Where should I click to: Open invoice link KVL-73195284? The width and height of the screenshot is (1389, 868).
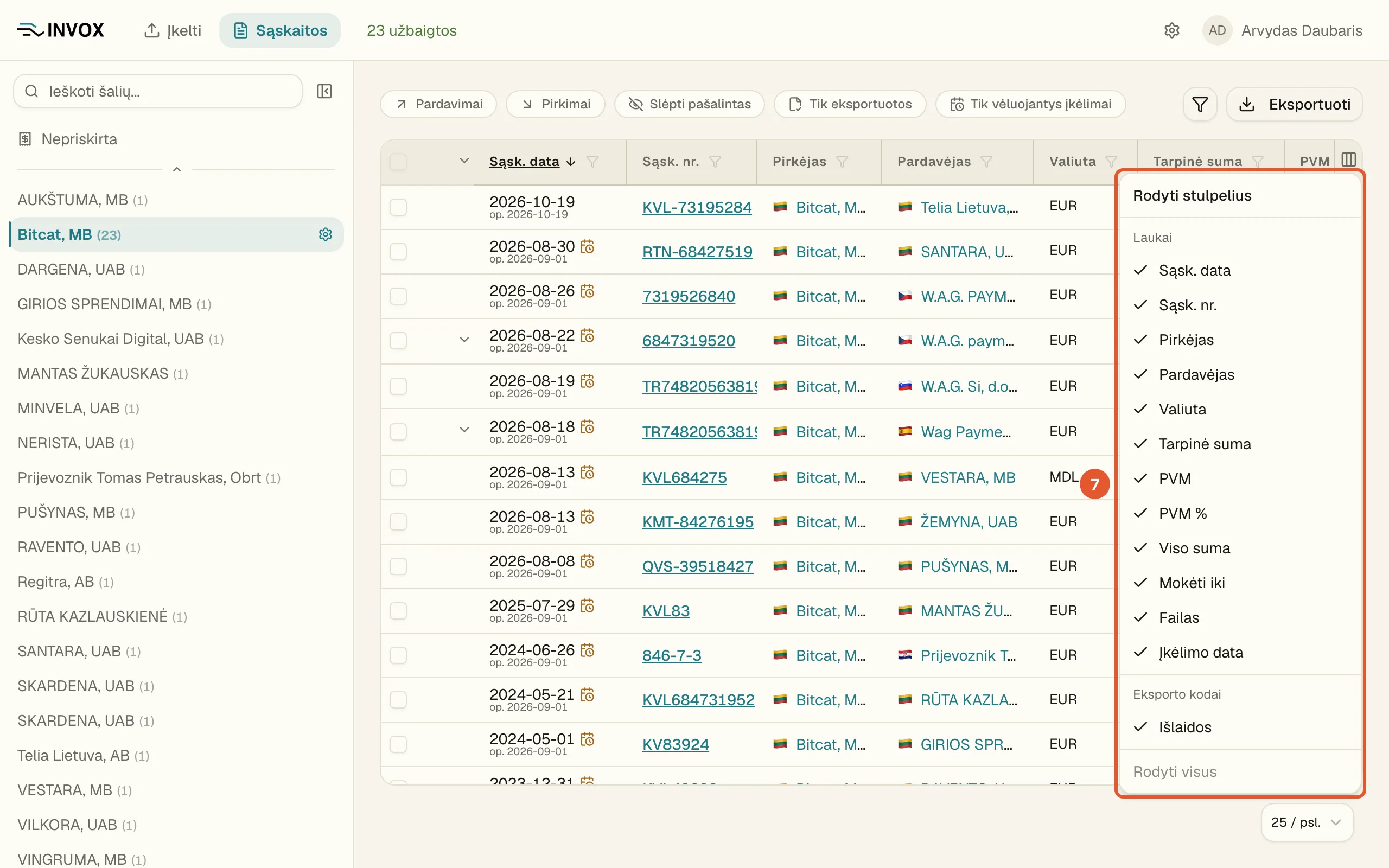[x=697, y=207]
